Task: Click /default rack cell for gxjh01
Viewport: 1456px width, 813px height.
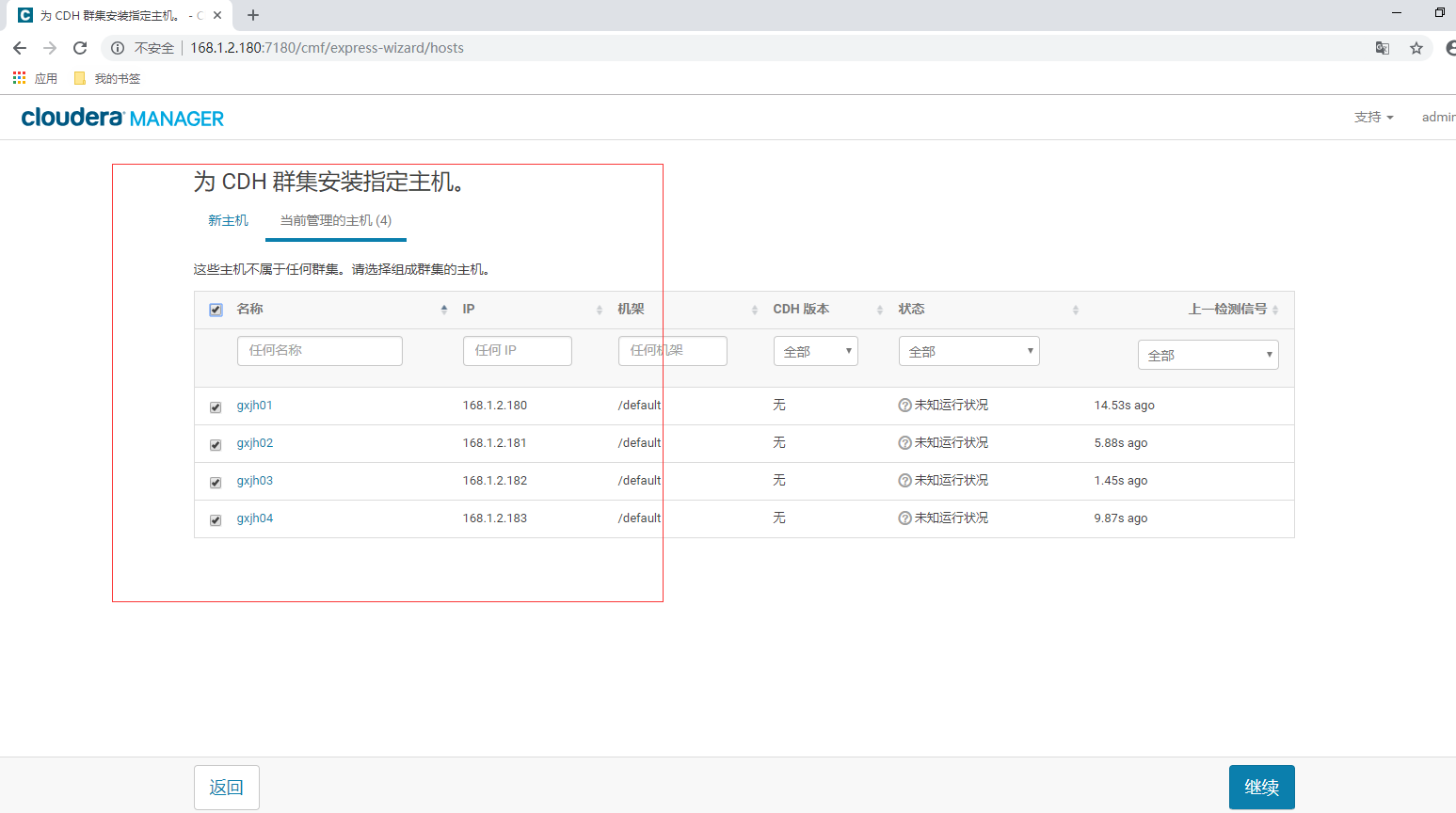Action: click(640, 406)
